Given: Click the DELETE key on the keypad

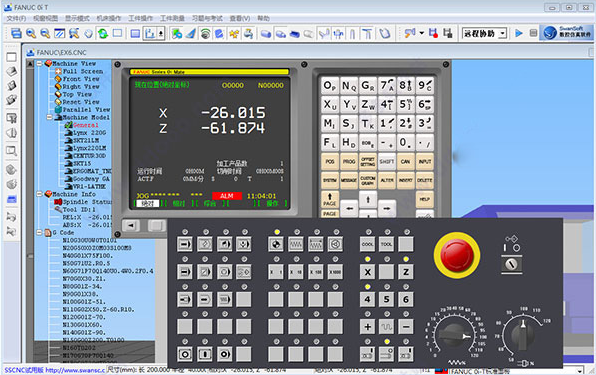Looking at the screenshot, I should [425, 180].
